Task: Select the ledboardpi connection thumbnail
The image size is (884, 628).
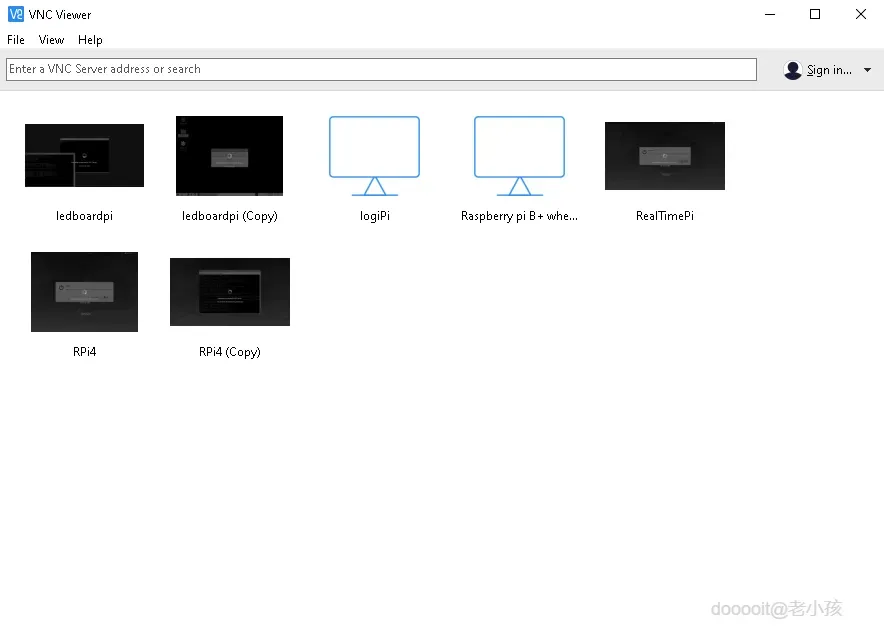Action: click(85, 156)
